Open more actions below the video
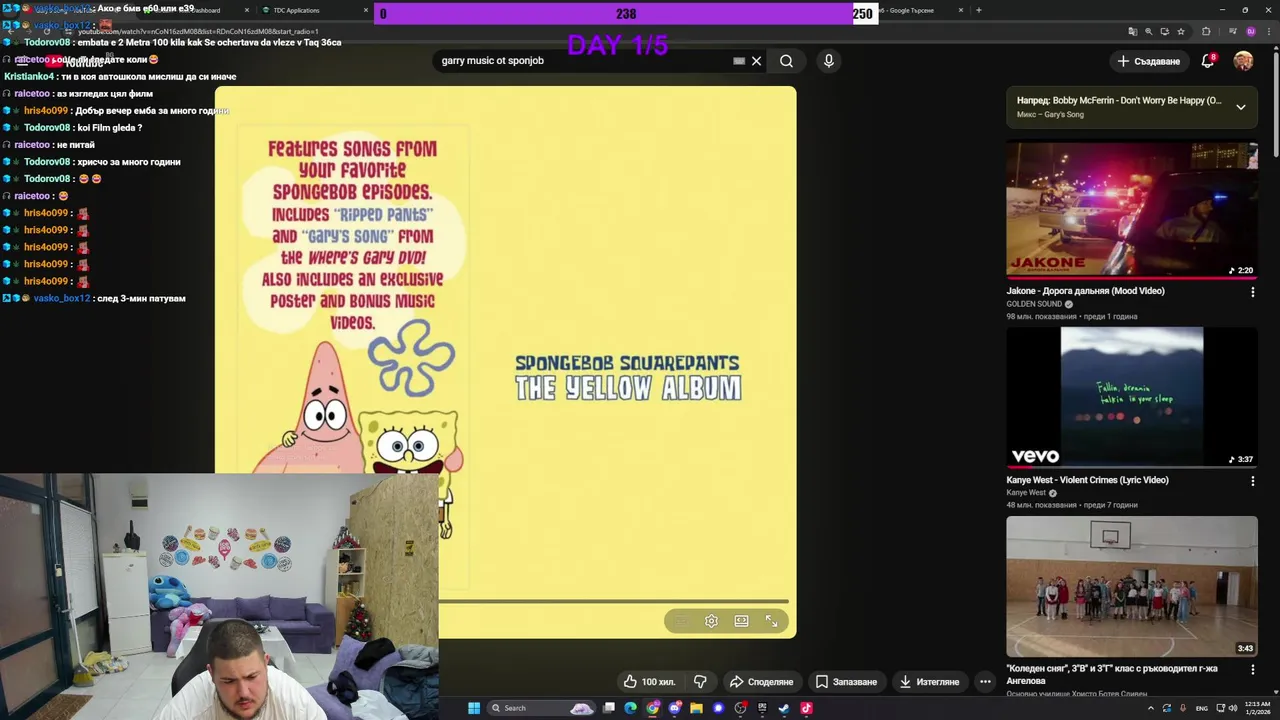Screen dimensions: 1280x720 click(x=985, y=682)
